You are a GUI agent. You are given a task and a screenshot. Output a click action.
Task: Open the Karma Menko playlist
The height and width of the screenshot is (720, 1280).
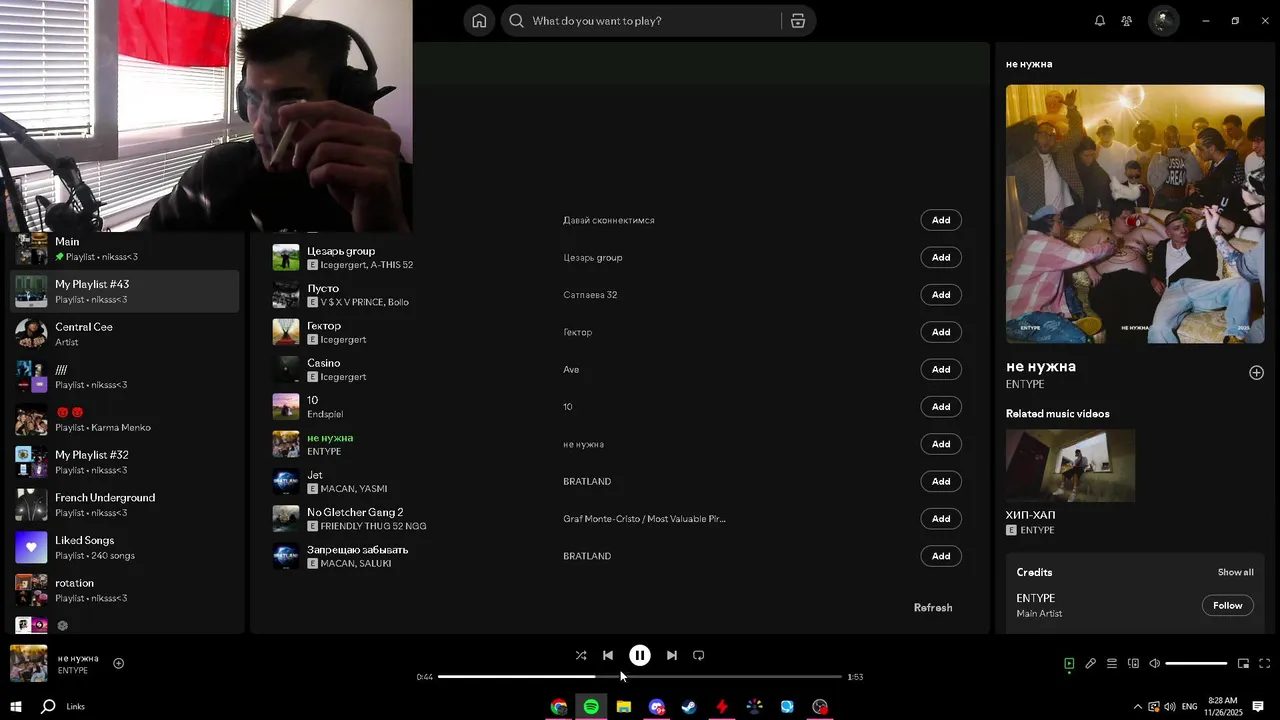(126, 420)
